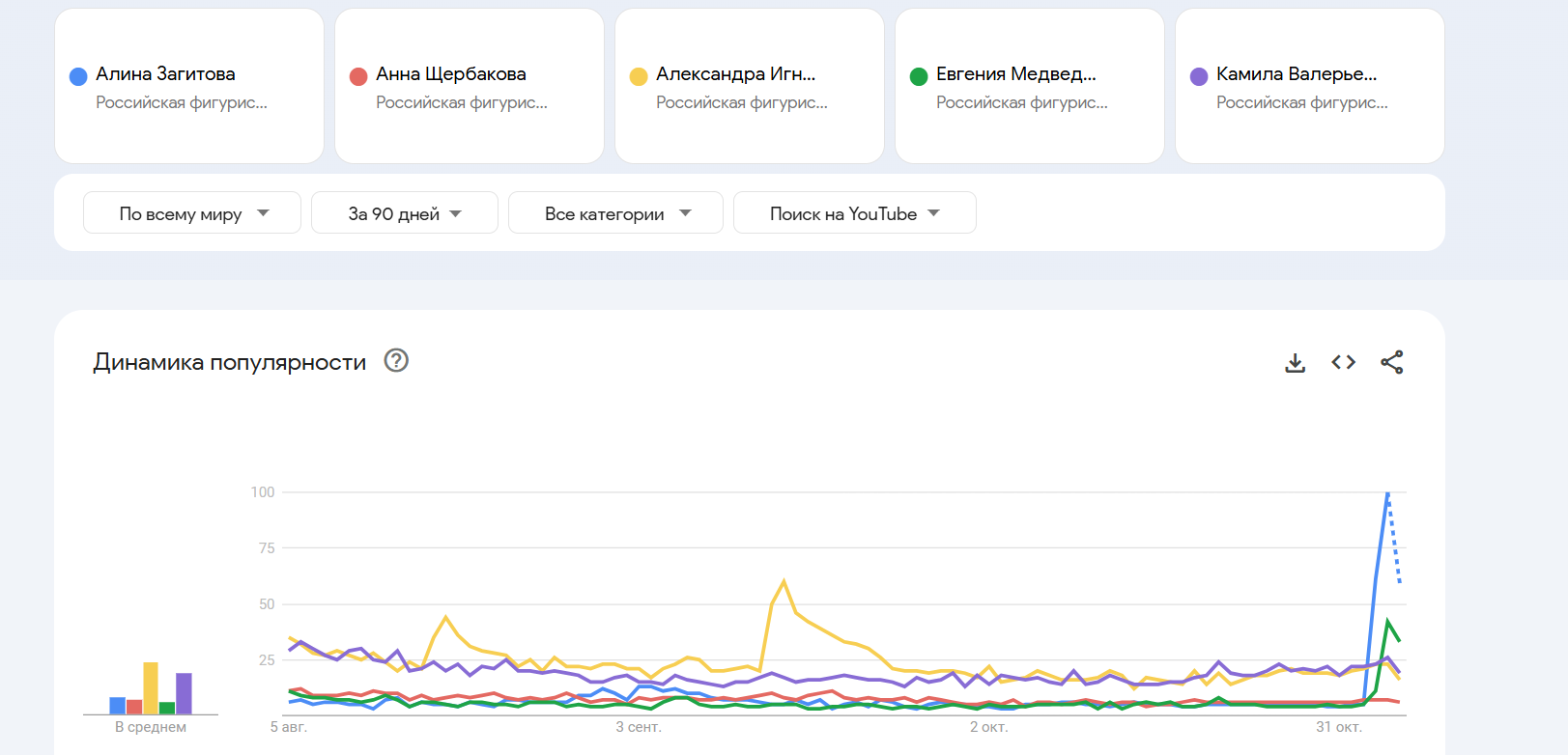Click the blue peak at 100
Screen dimensions: 1568x755
(1387, 494)
